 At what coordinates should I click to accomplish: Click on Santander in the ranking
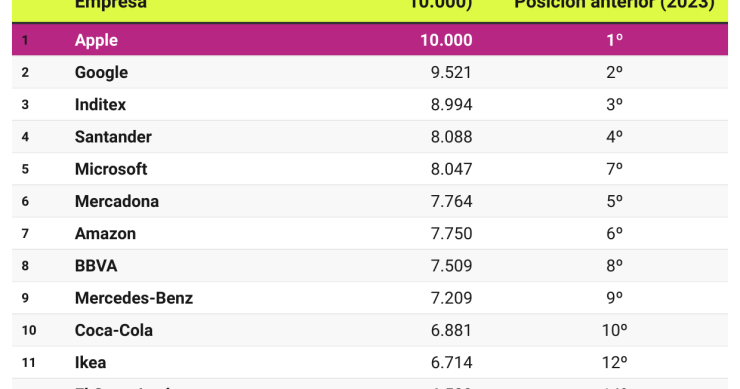(113, 137)
